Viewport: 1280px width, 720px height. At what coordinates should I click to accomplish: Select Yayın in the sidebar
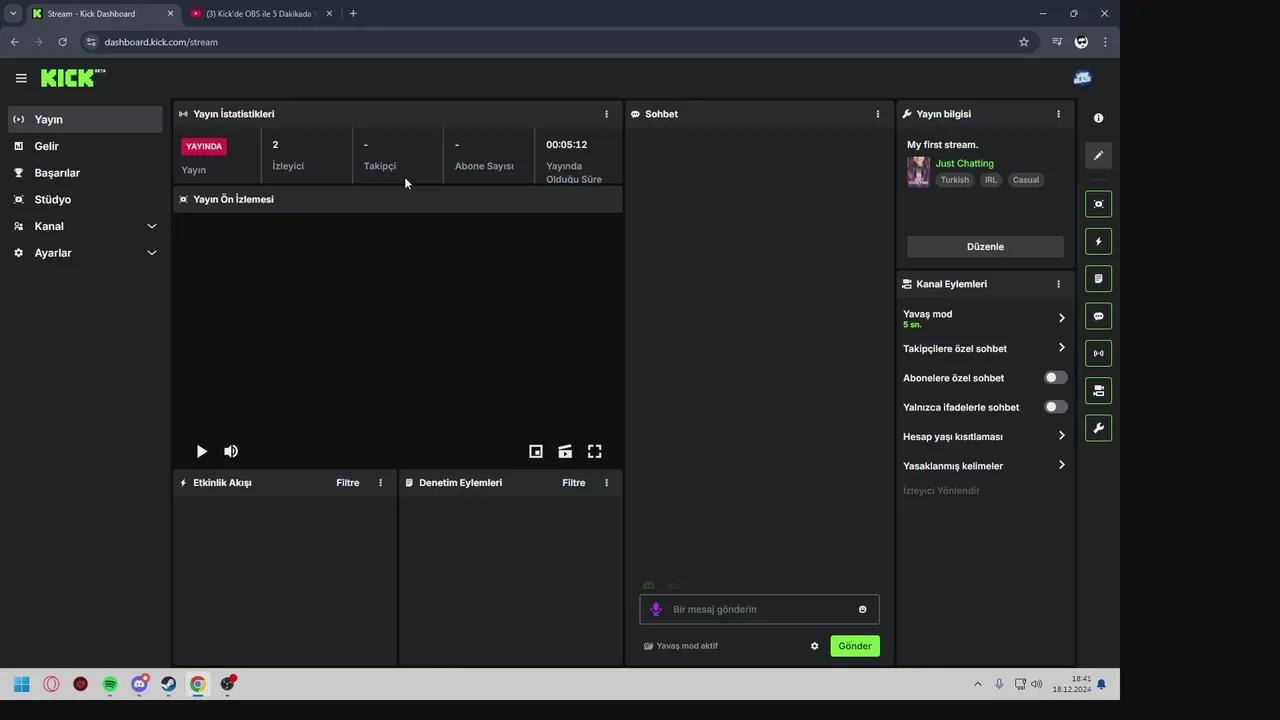tap(85, 119)
